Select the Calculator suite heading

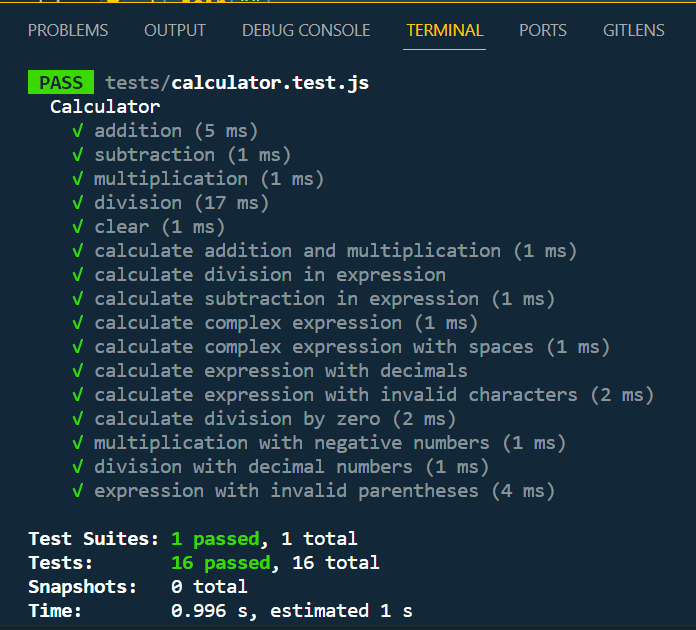click(105, 107)
